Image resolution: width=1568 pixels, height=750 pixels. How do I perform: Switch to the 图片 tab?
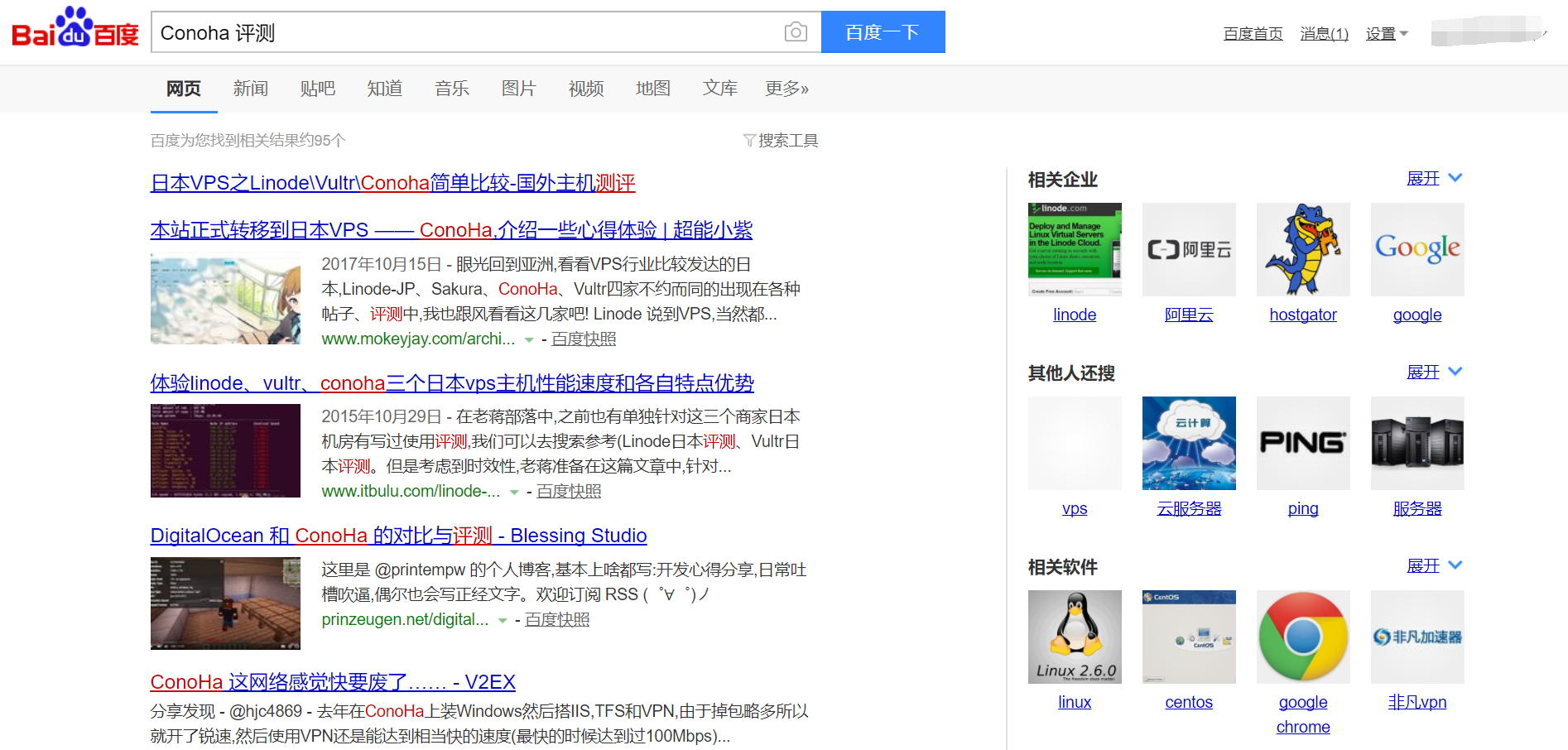[519, 89]
